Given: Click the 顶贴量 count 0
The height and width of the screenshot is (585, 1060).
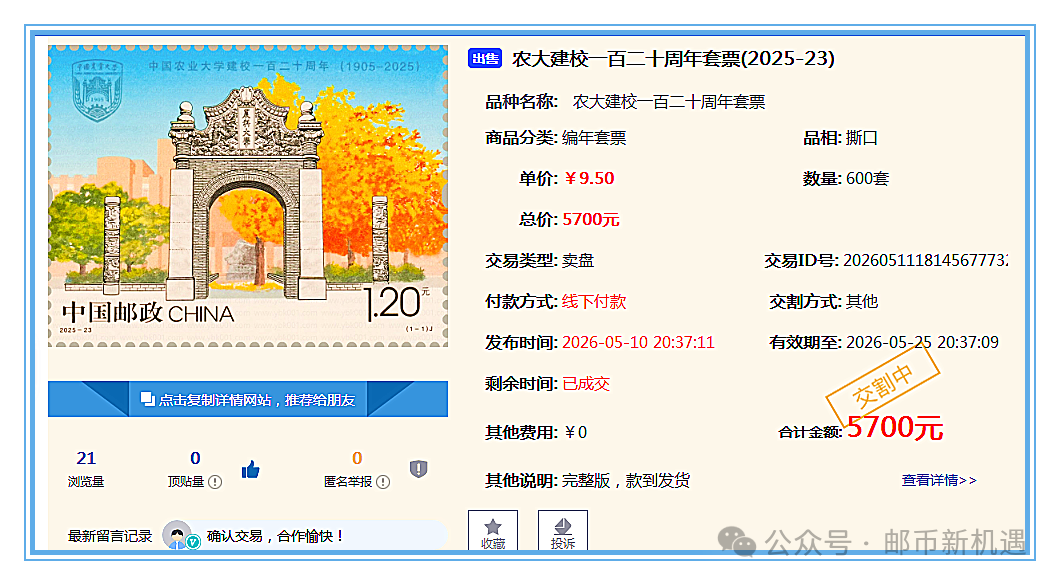Looking at the screenshot, I should pyautogui.click(x=195, y=458).
